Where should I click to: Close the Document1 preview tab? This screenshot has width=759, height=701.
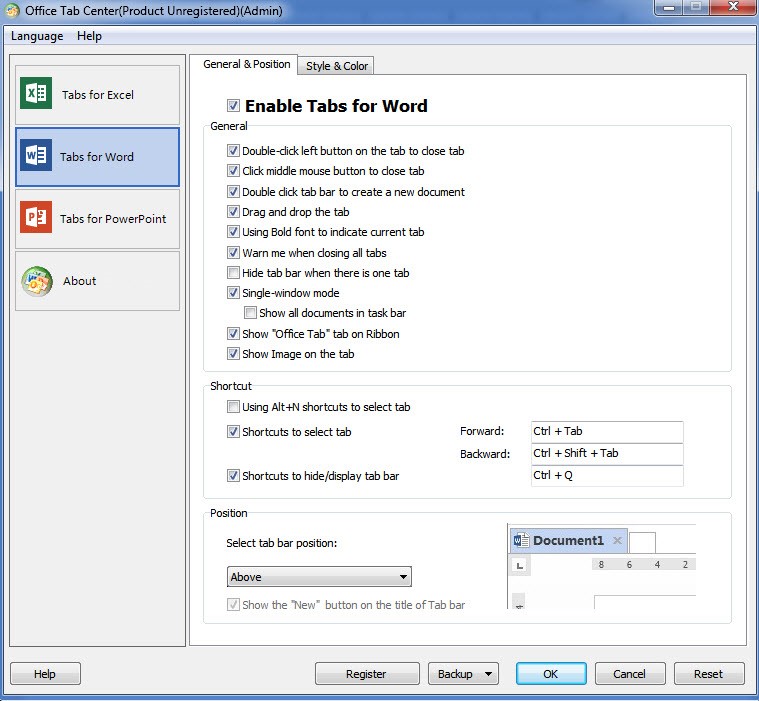coord(617,540)
